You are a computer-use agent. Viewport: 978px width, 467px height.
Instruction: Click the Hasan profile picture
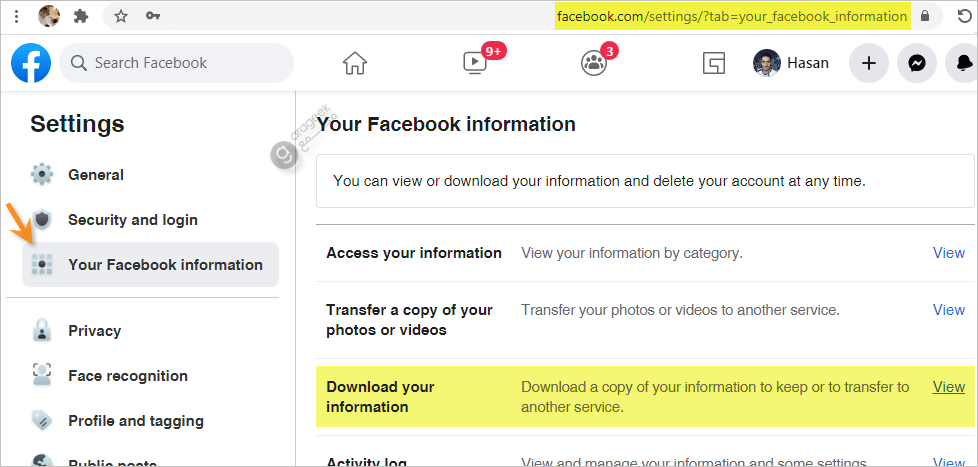pyautogui.click(x=767, y=63)
